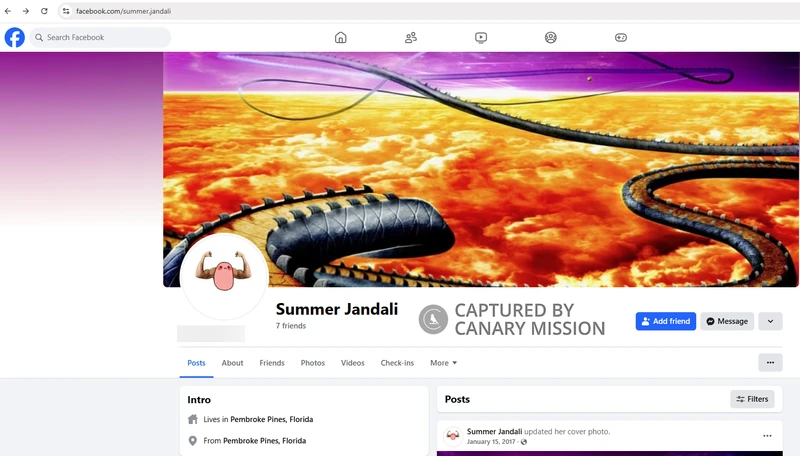Screen dimensions: 800x456
Task: Click the house icon beside Lives in
Action: 192,419
